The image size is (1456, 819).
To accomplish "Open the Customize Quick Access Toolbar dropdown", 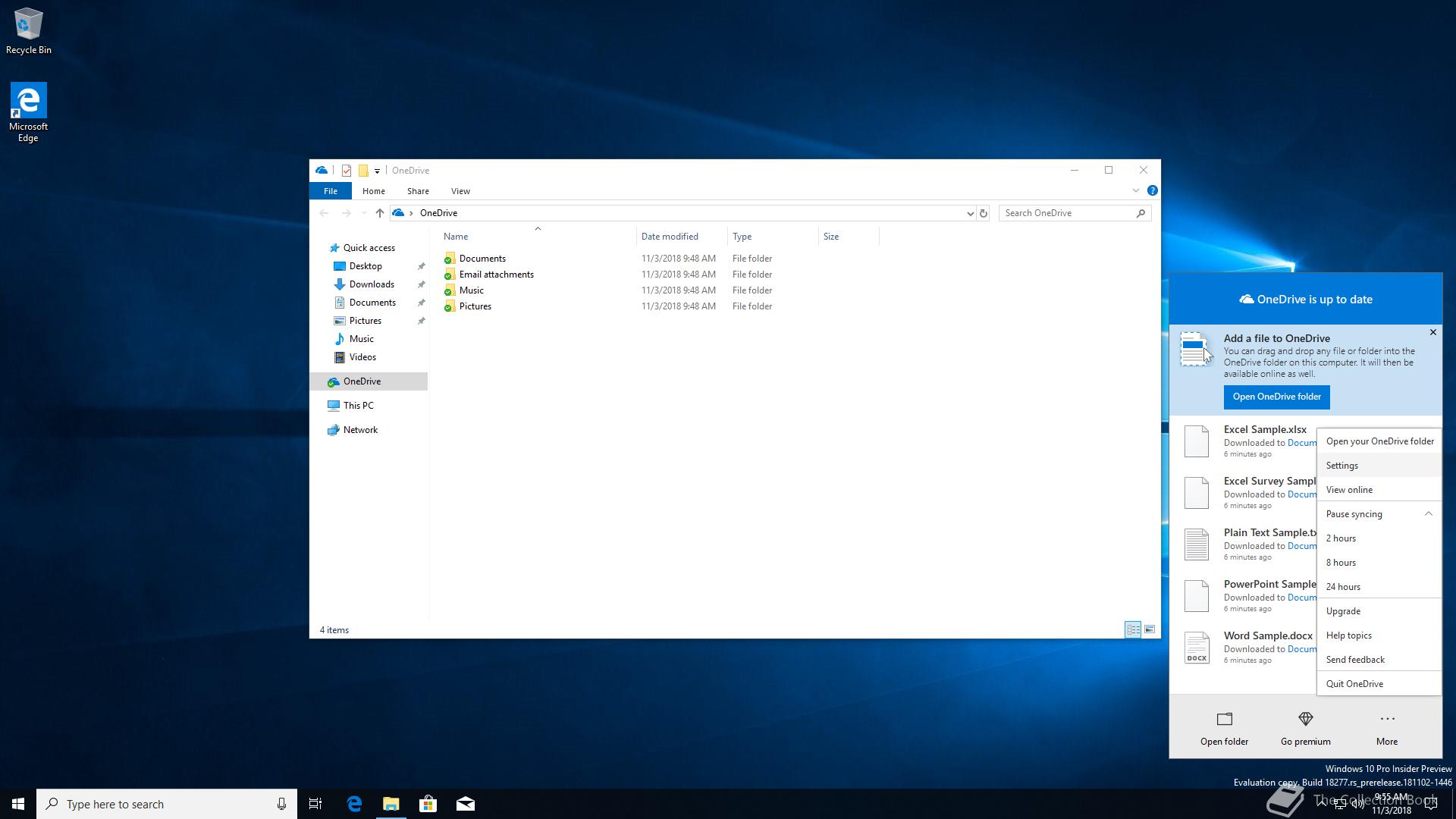I will (x=377, y=171).
